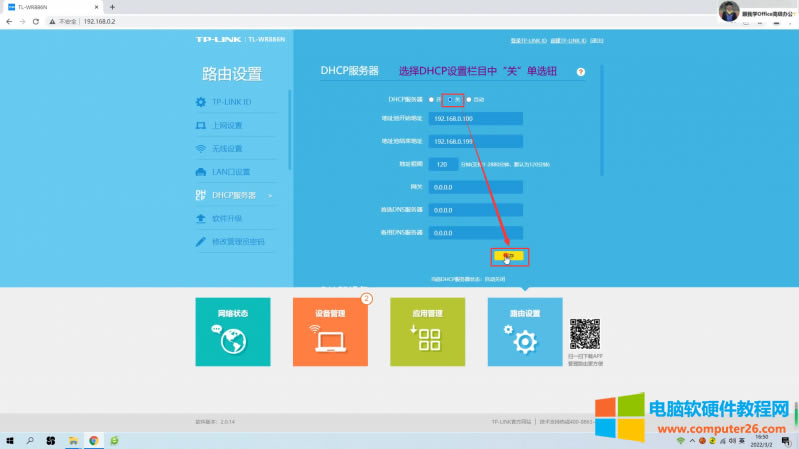Click the TP-LINK ID gear icon in sidebar
Screen dimensions: 799x449
tap(201, 102)
